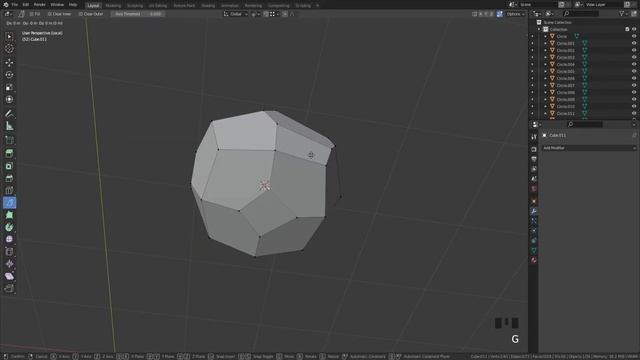
Task: Select the Shear tool
Action: (9, 276)
